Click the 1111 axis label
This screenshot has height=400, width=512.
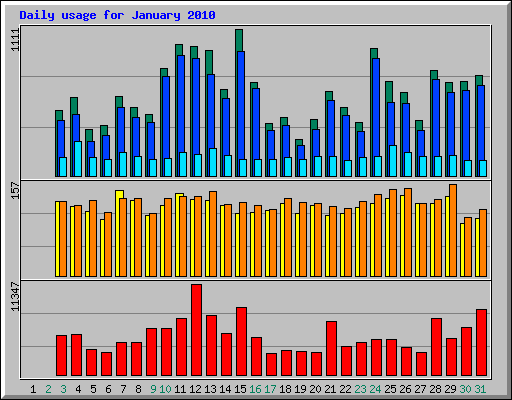(15, 40)
